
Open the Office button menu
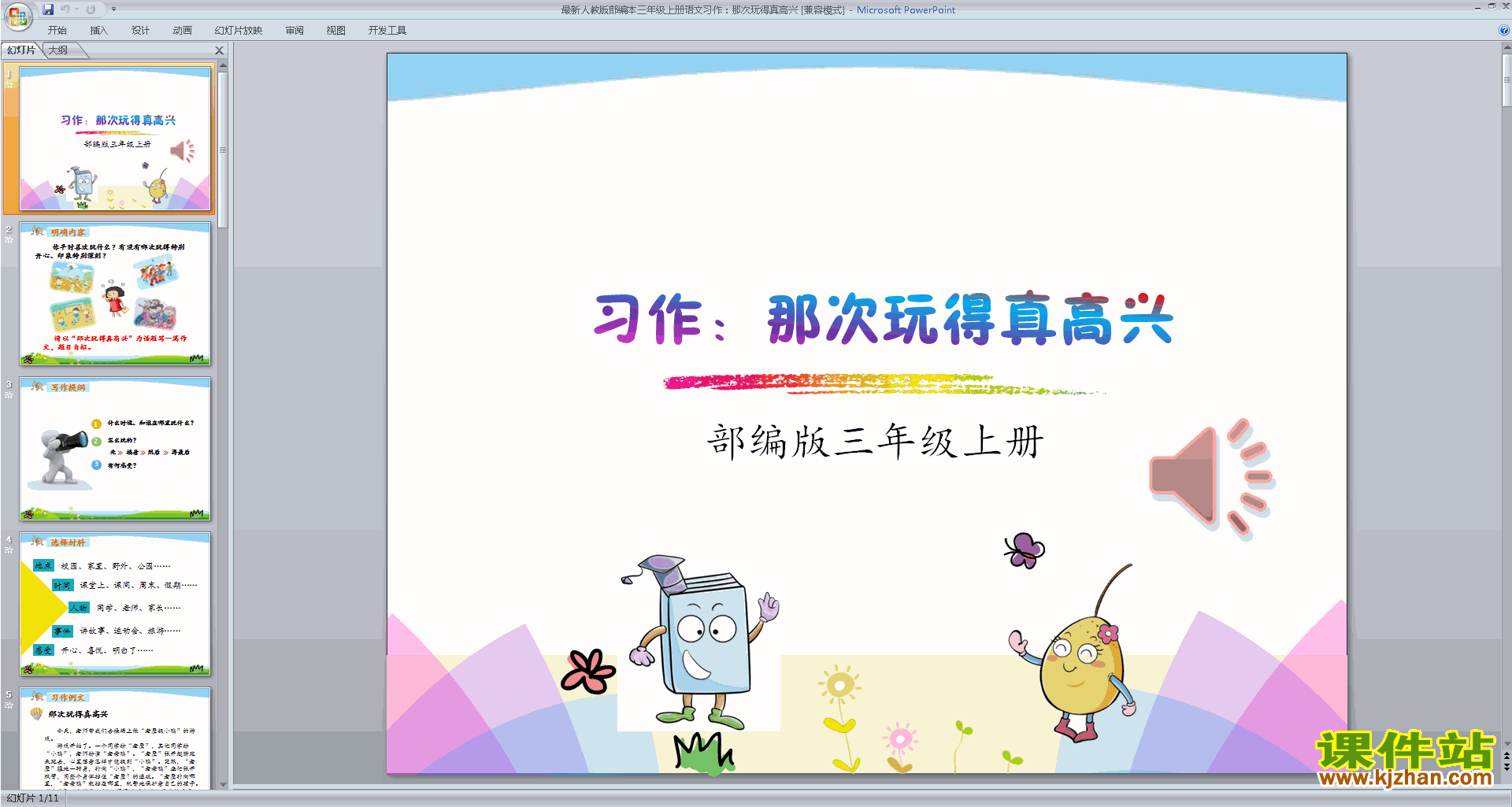click(17, 15)
